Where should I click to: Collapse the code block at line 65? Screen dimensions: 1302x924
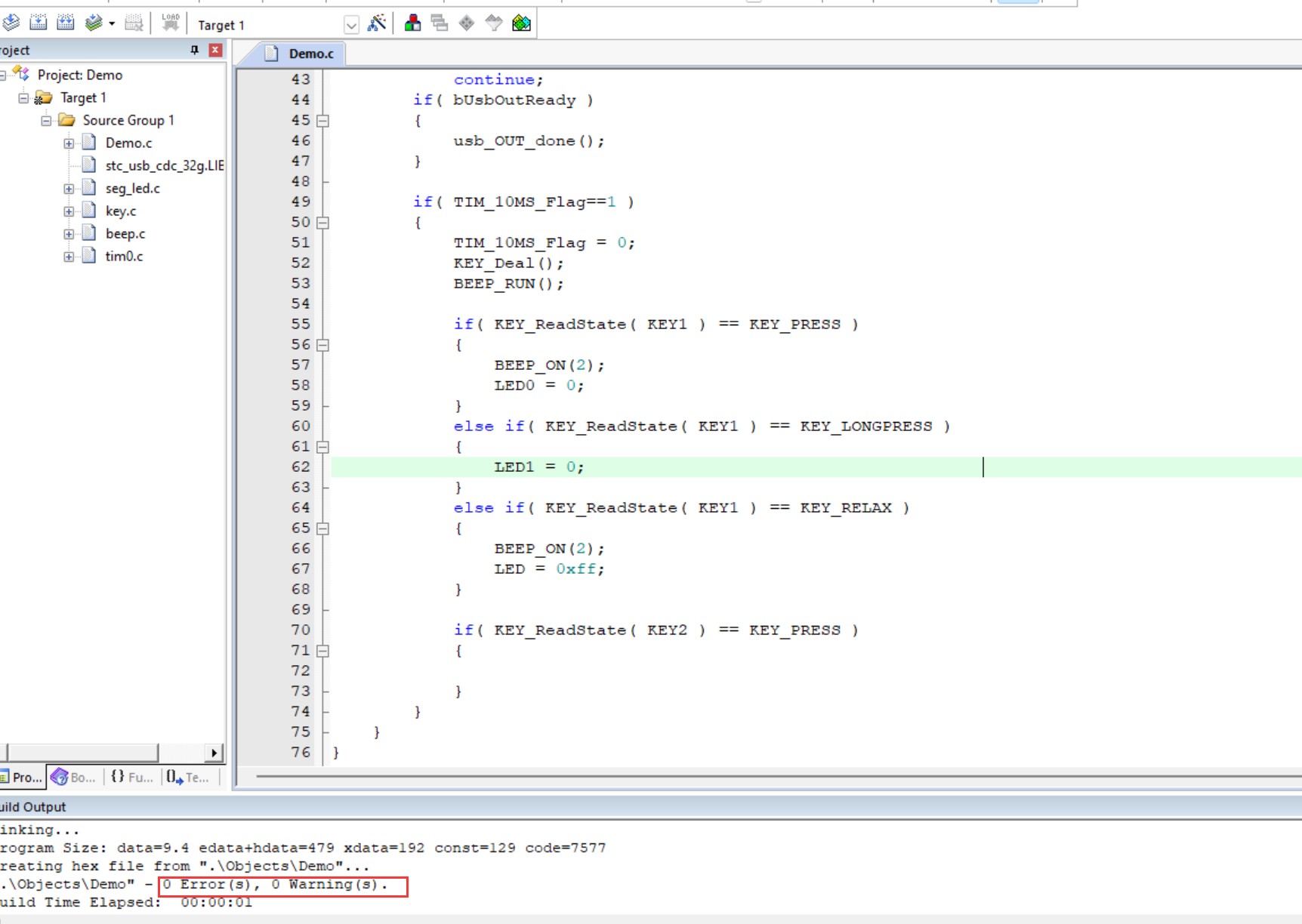pyautogui.click(x=322, y=528)
